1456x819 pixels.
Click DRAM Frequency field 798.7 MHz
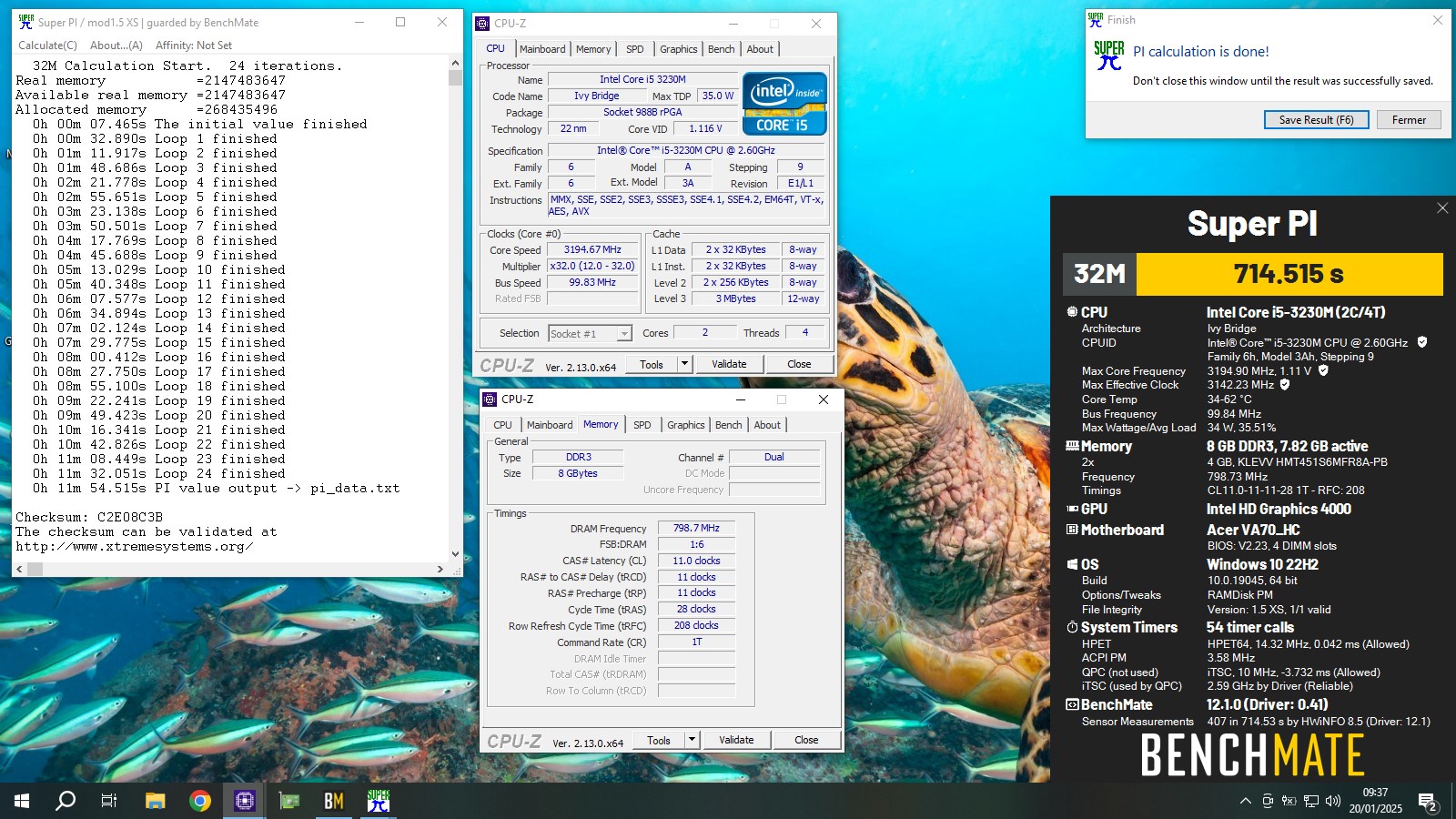(x=696, y=528)
